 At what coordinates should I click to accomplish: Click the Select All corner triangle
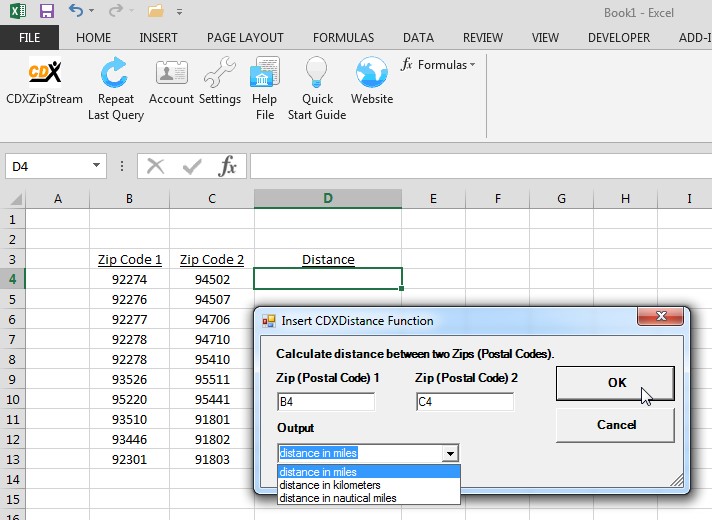click(16, 199)
